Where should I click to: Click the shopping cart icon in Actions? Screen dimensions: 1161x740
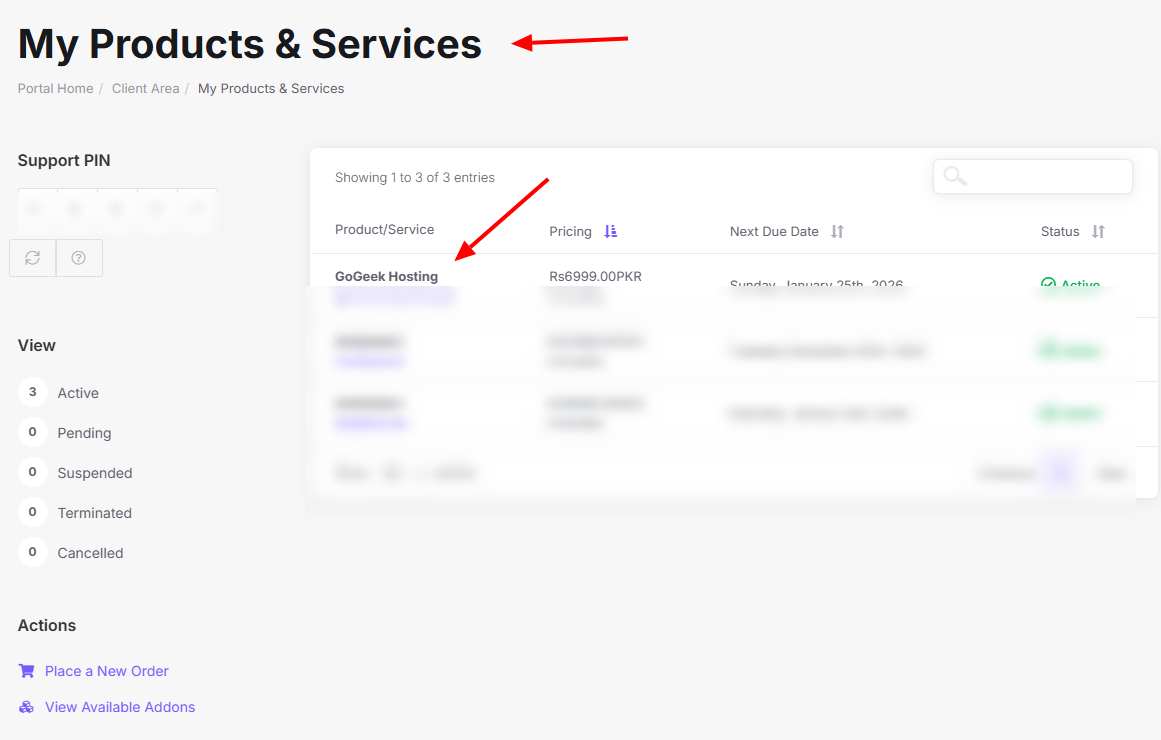27,671
